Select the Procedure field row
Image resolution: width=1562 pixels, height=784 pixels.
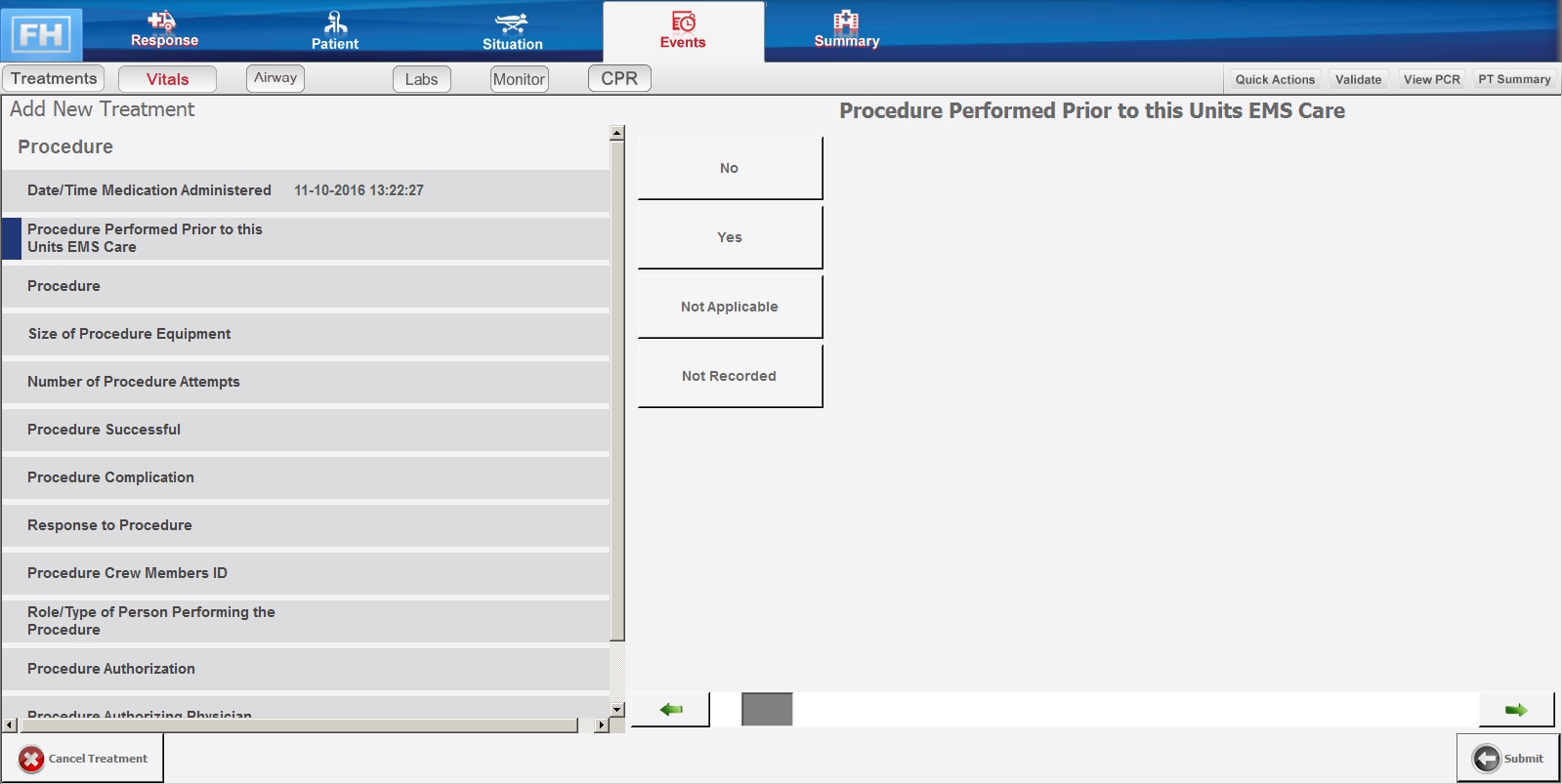pos(306,286)
